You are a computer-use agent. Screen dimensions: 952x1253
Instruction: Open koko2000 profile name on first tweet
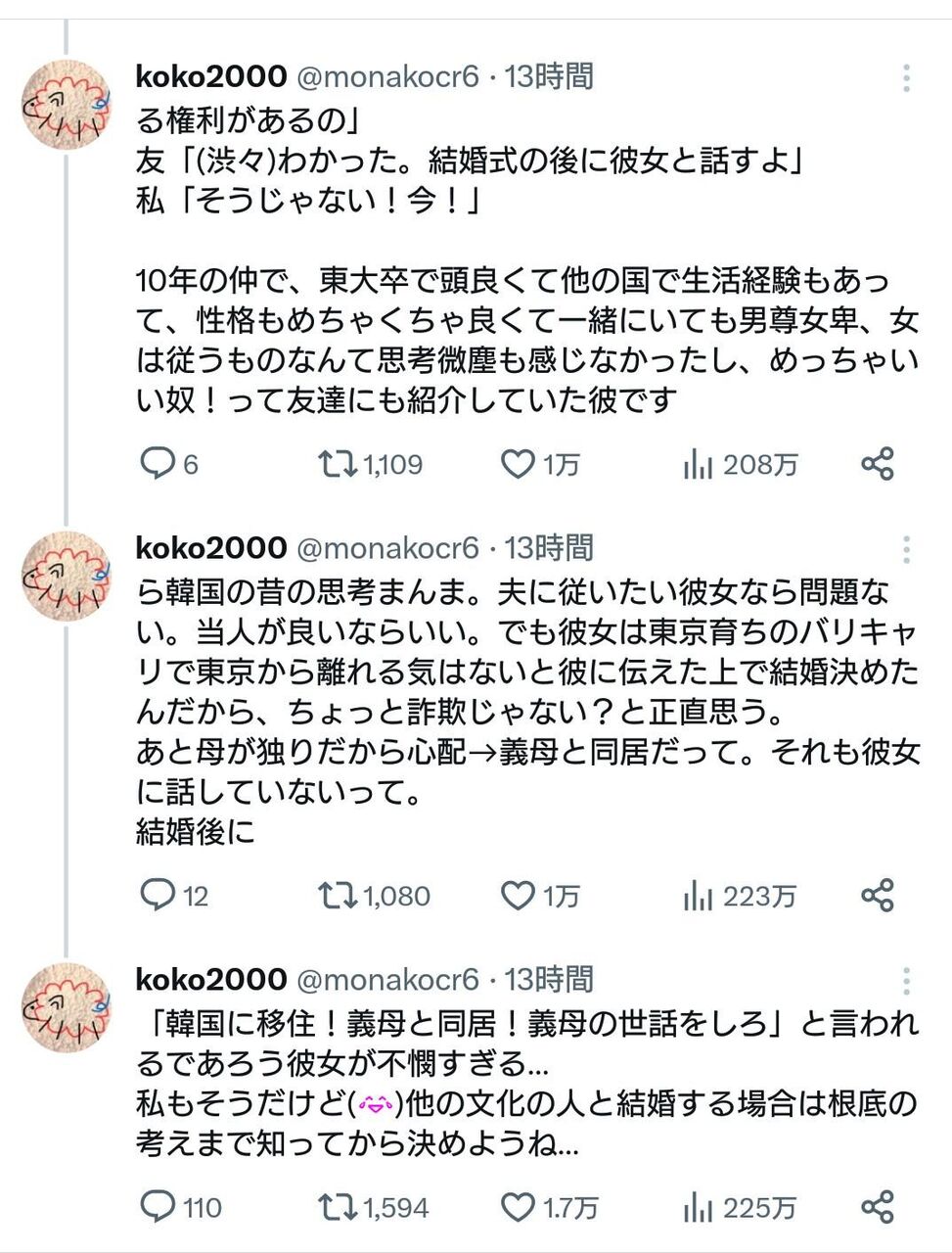point(211,76)
